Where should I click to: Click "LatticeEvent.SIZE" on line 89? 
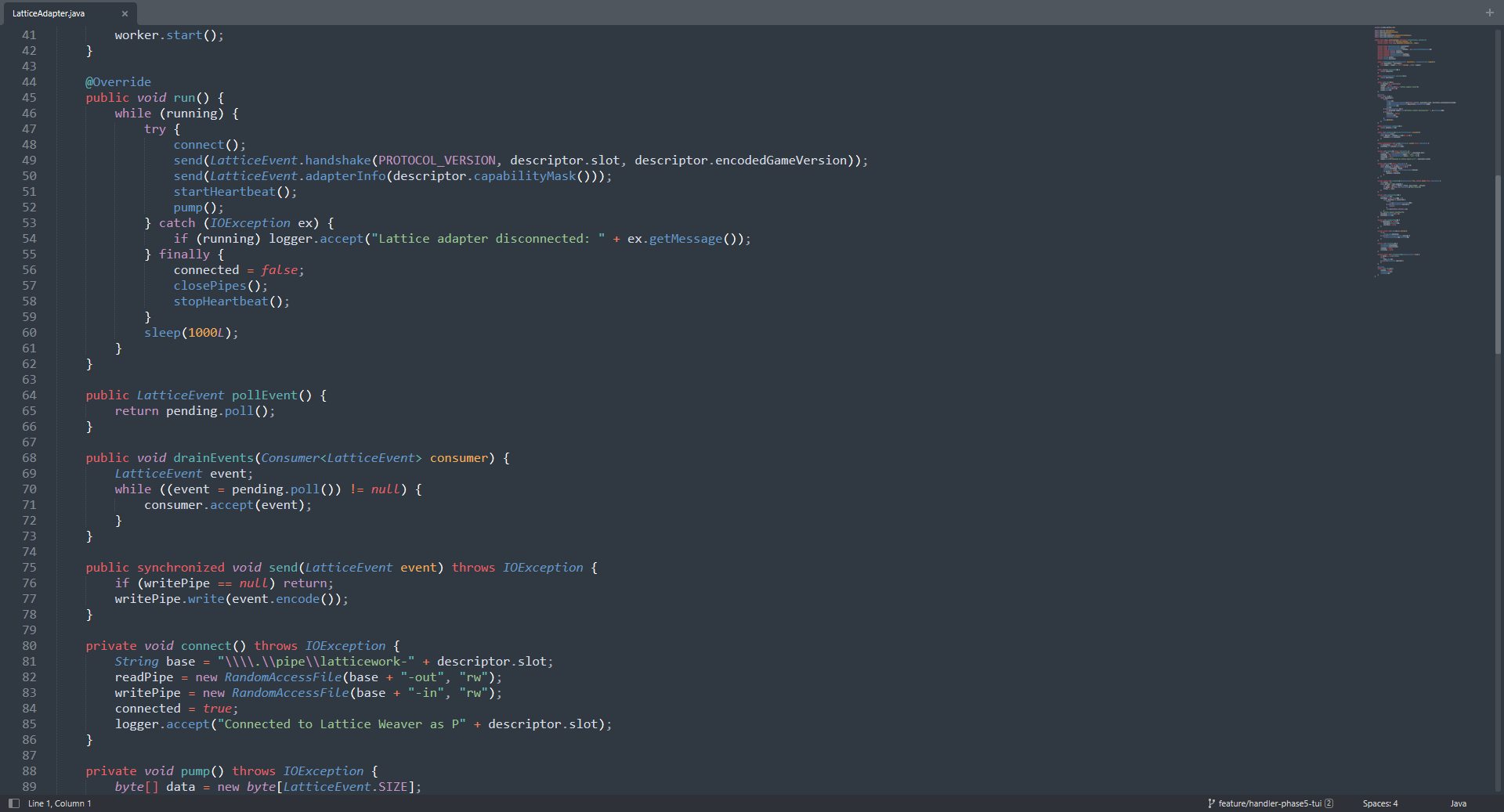345,787
